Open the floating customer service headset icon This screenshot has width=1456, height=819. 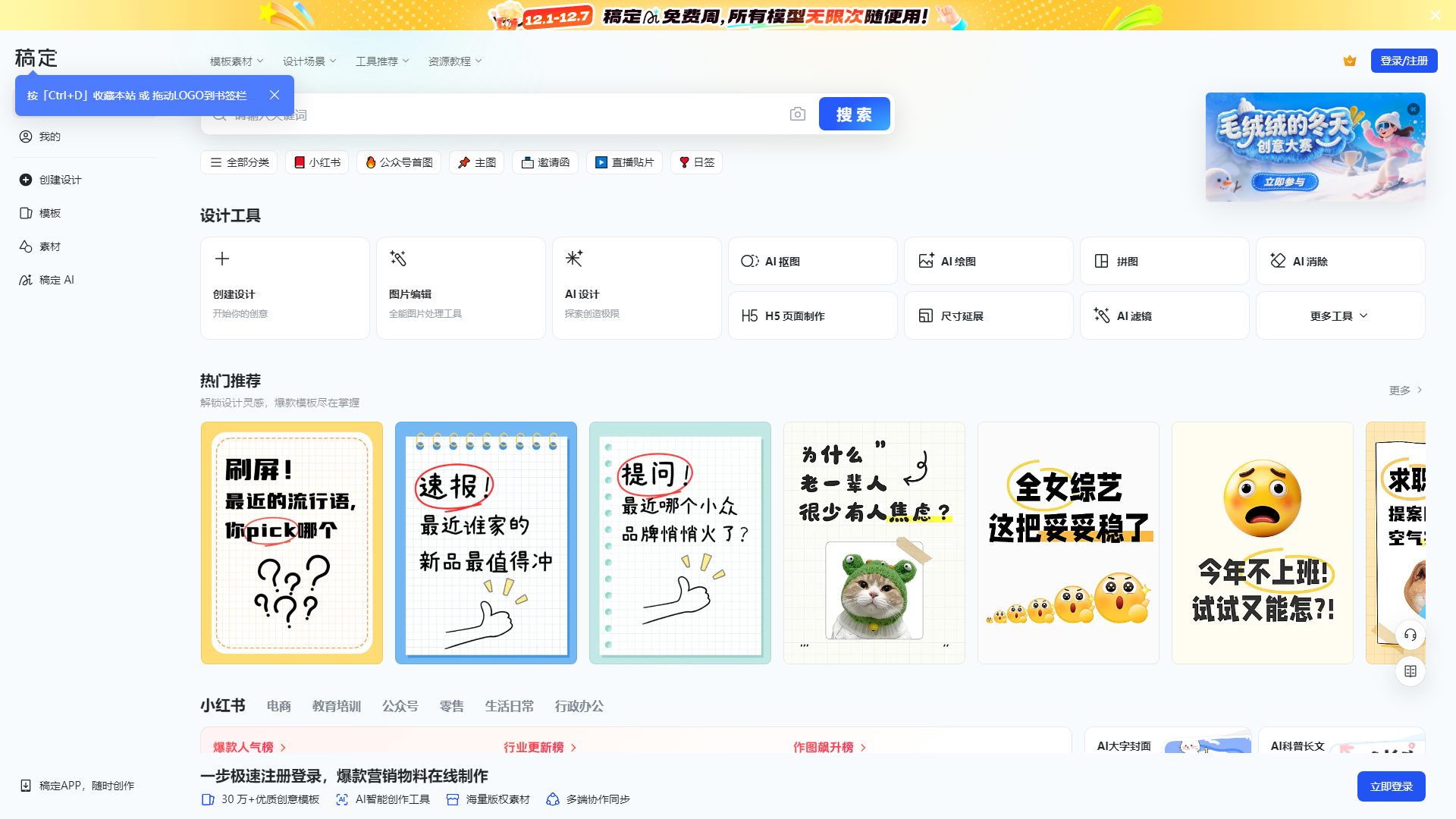(1410, 635)
